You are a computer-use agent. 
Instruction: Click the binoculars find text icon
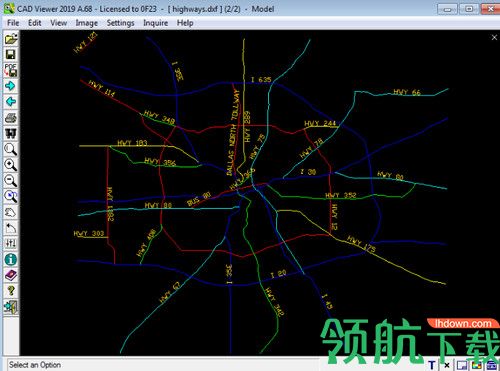11,133
